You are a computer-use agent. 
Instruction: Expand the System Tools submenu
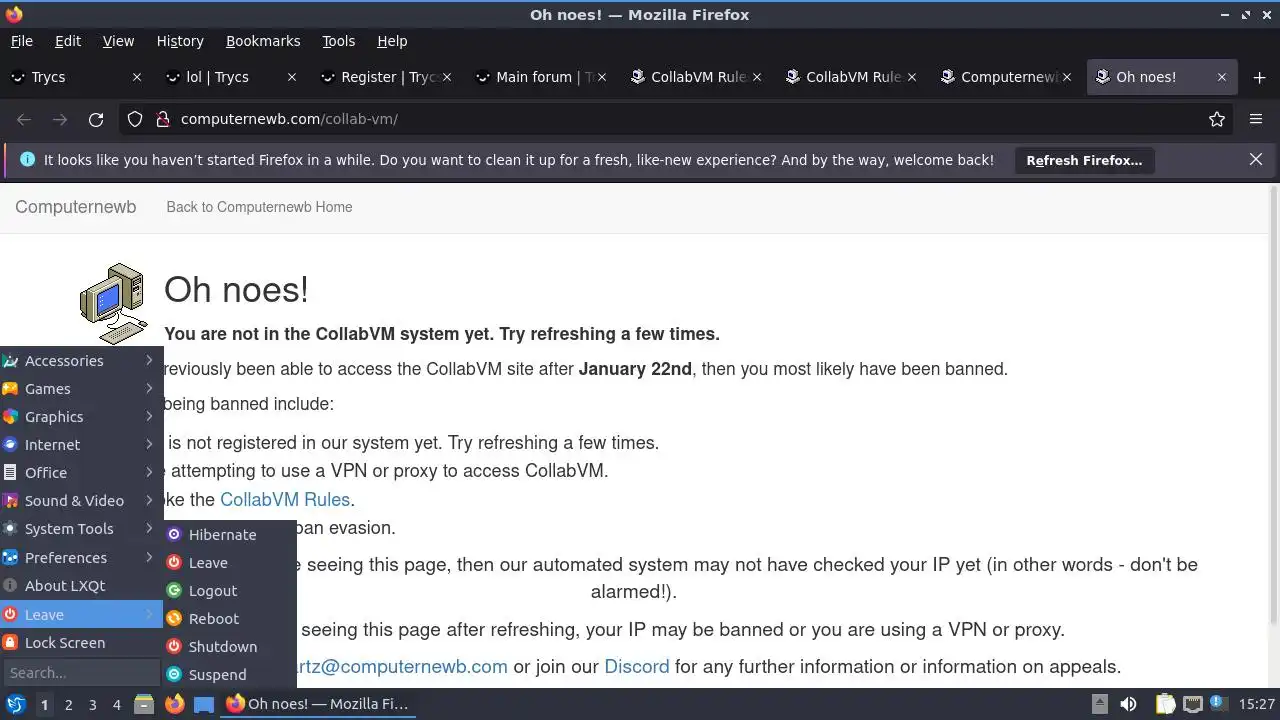(81, 529)
